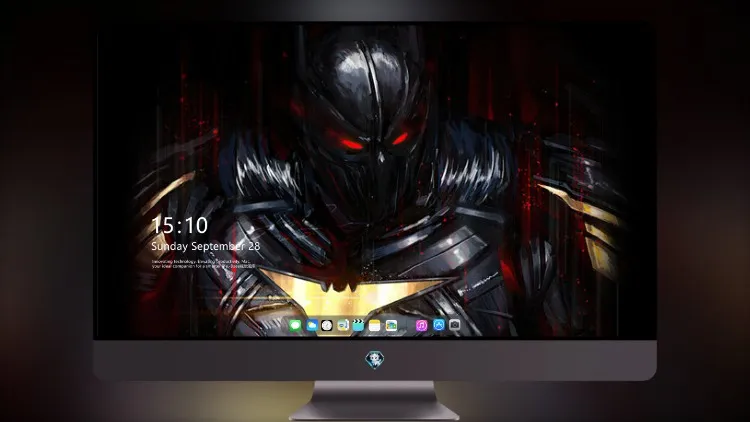This screenshot has width=750, height=422.
Task: Open the Clips clapperboard app in dock
Action: (359, 326)
